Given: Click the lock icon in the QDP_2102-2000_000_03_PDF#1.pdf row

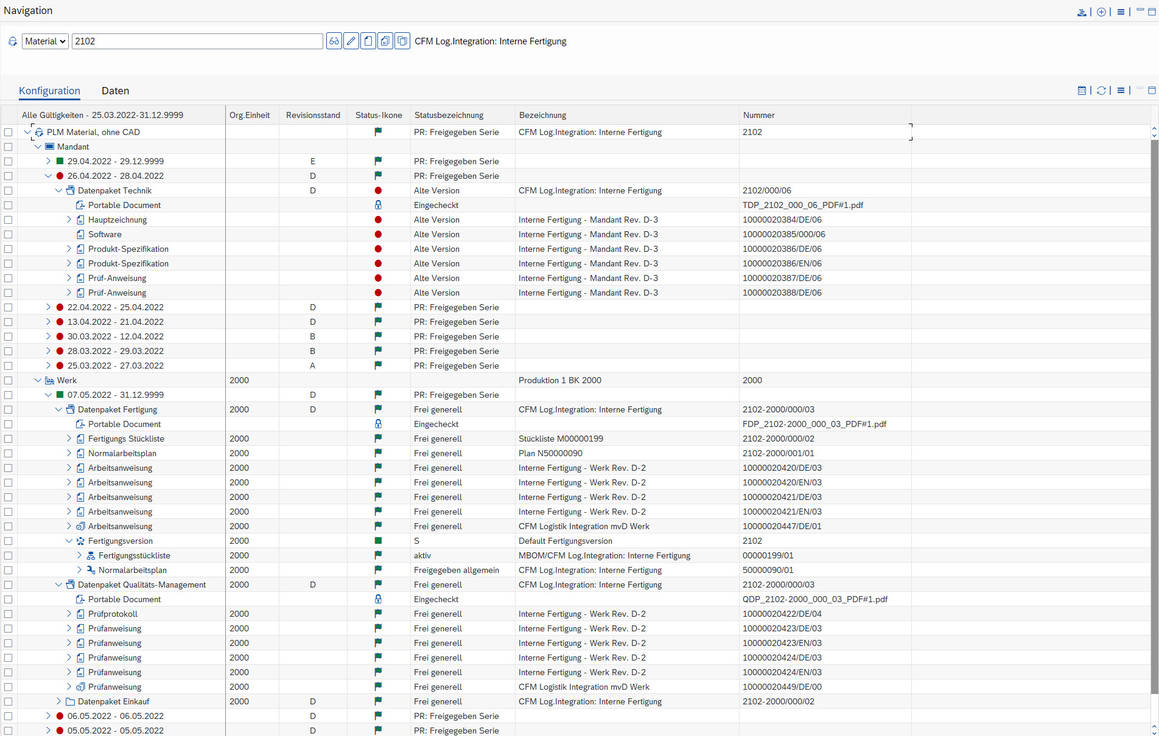Looking at the screenshot, I should 378,599.
